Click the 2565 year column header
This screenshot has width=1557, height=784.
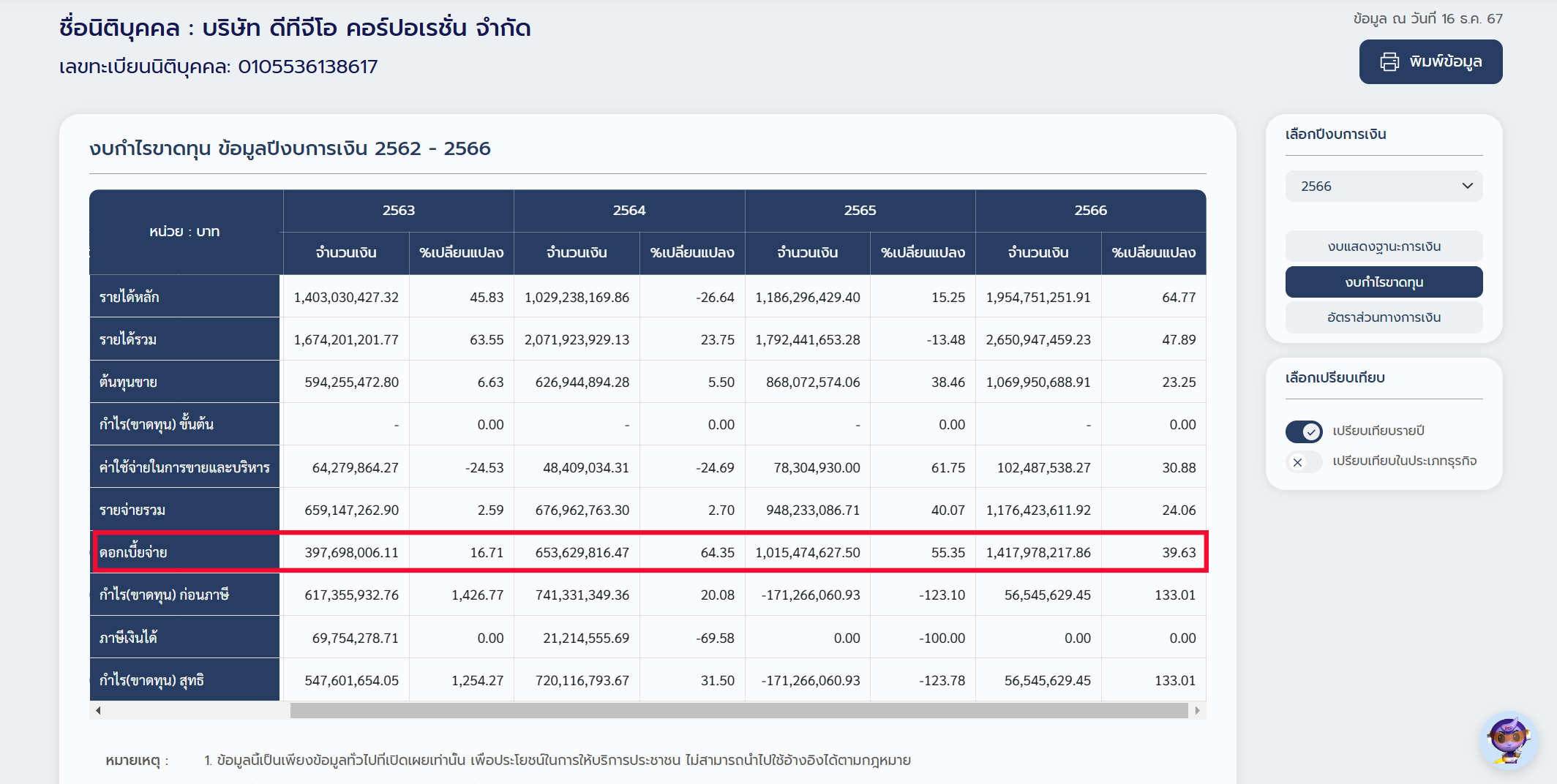[860, 211]
